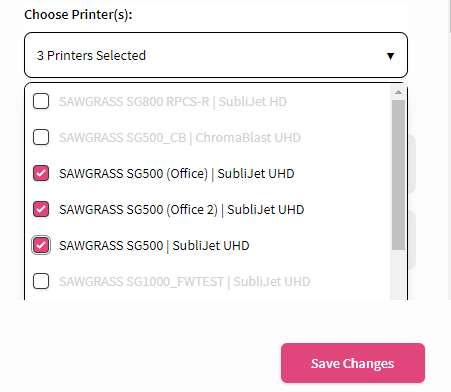451x392 pixels.
Task: Click the SG500 (Office) SubliJet UHD label text
Action: [x=177, y=173]
